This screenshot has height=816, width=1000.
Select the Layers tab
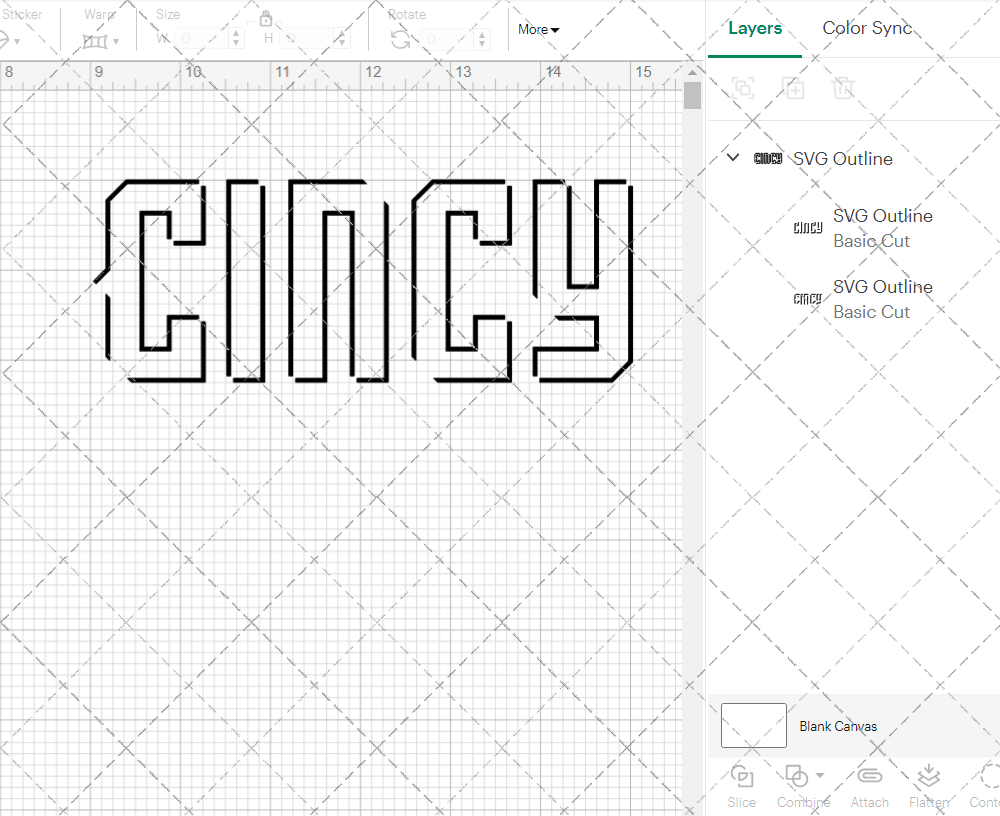click(755, 28)
